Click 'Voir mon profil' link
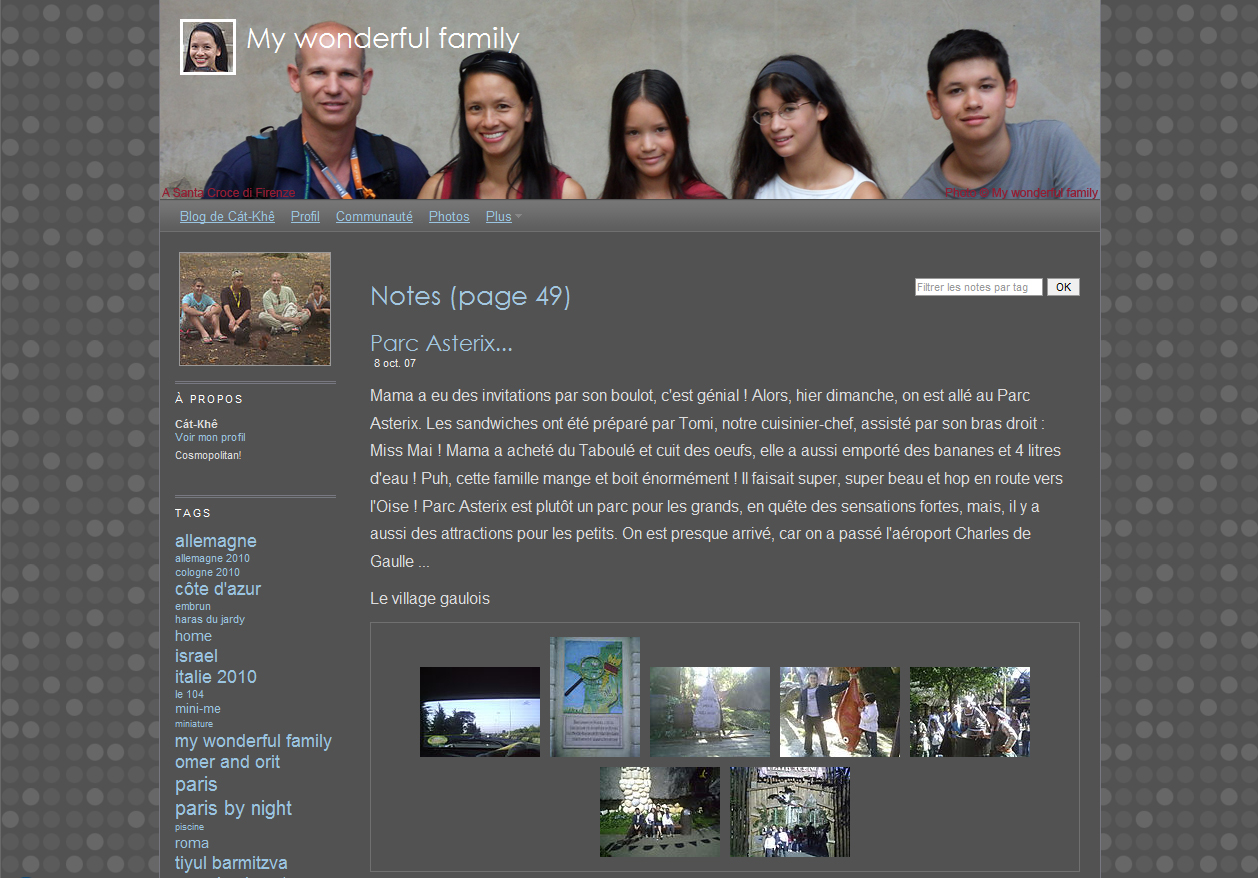The height and width of the screenshot is (878, 1258). [x=210, y=438]
